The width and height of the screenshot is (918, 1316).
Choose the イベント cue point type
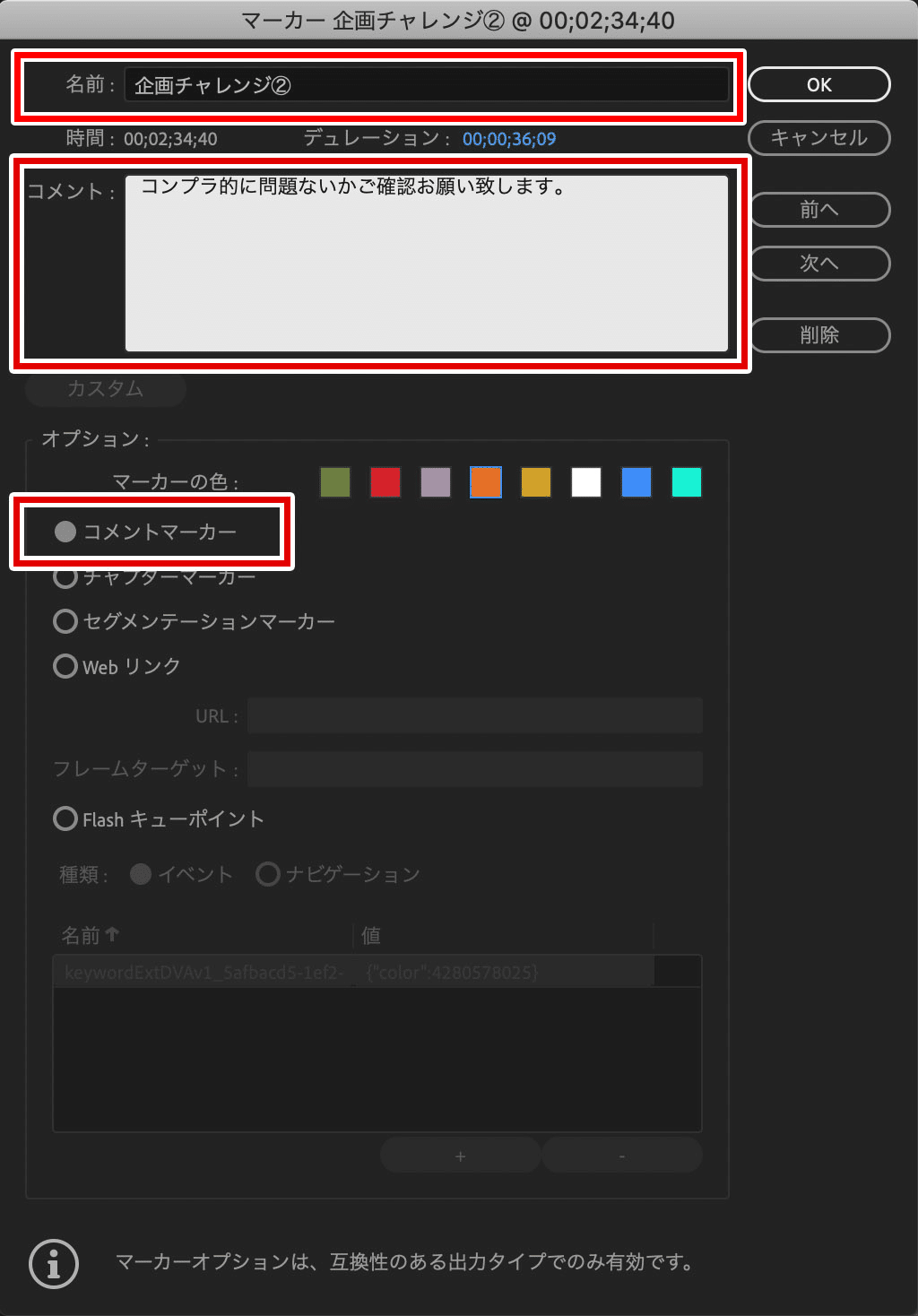click(x=141, y=874)
